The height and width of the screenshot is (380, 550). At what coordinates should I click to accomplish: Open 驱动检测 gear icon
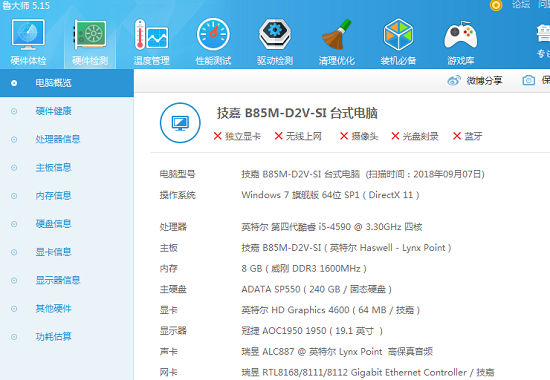tap(275, 34)
